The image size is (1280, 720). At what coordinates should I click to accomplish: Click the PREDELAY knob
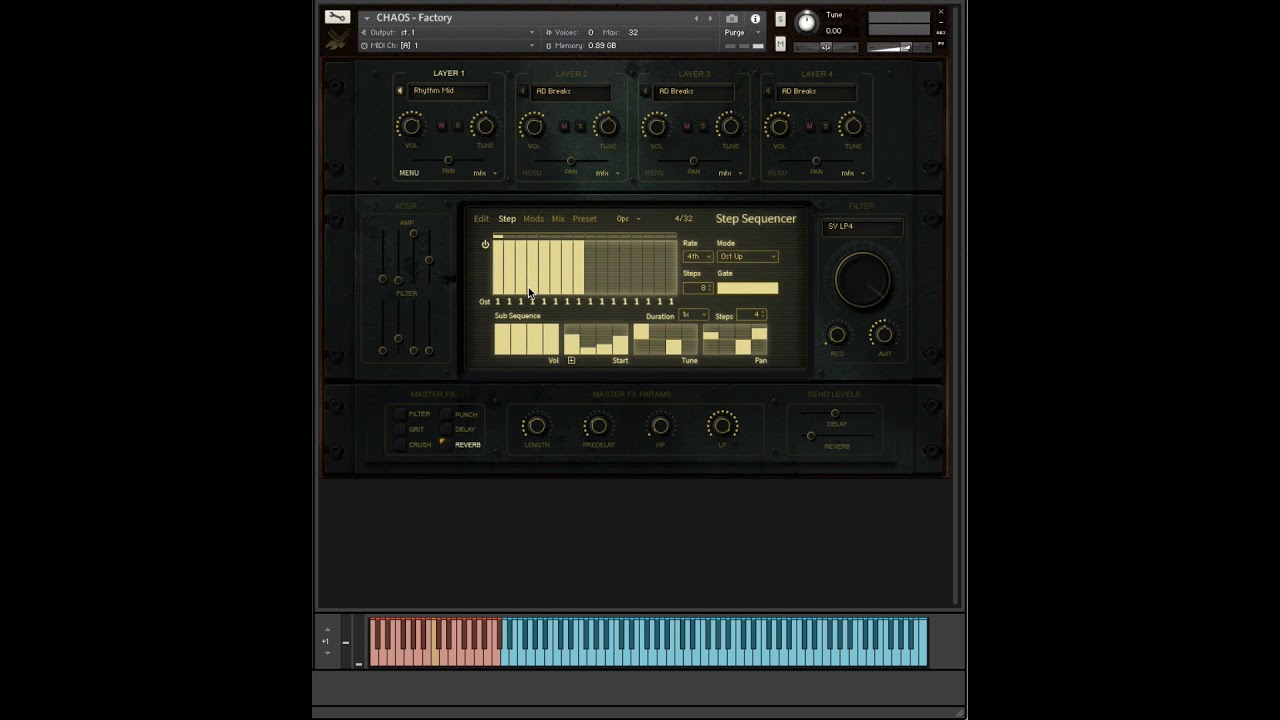click(598, 426)
